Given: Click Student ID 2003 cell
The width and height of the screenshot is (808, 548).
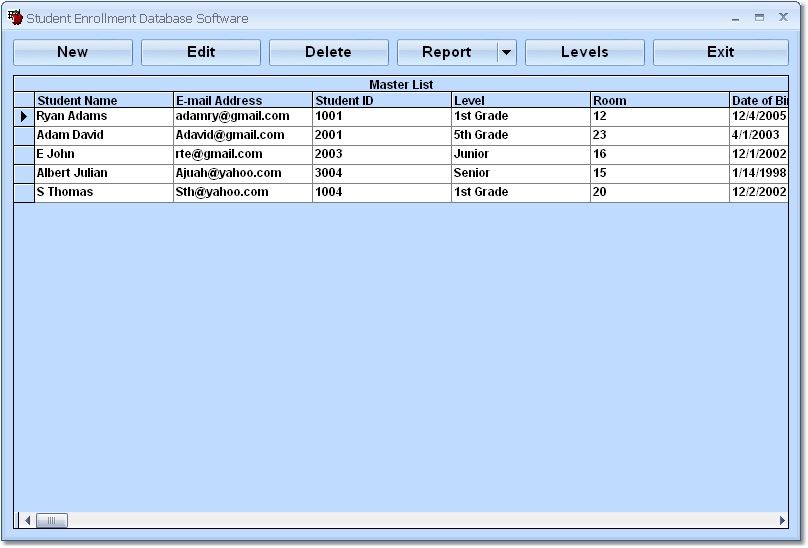Looking at the screenshot, I should 382,155.
